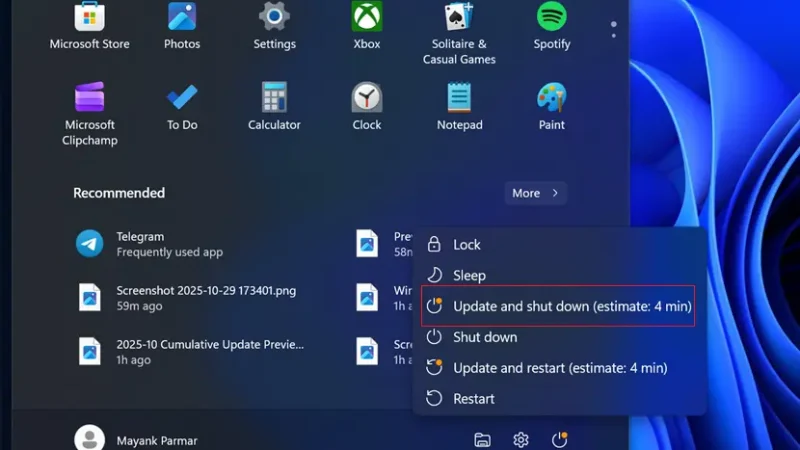This screenshot has height=450, width=800.
Task: Open Solitaire & Casual Games
Action: coord(459,33)
